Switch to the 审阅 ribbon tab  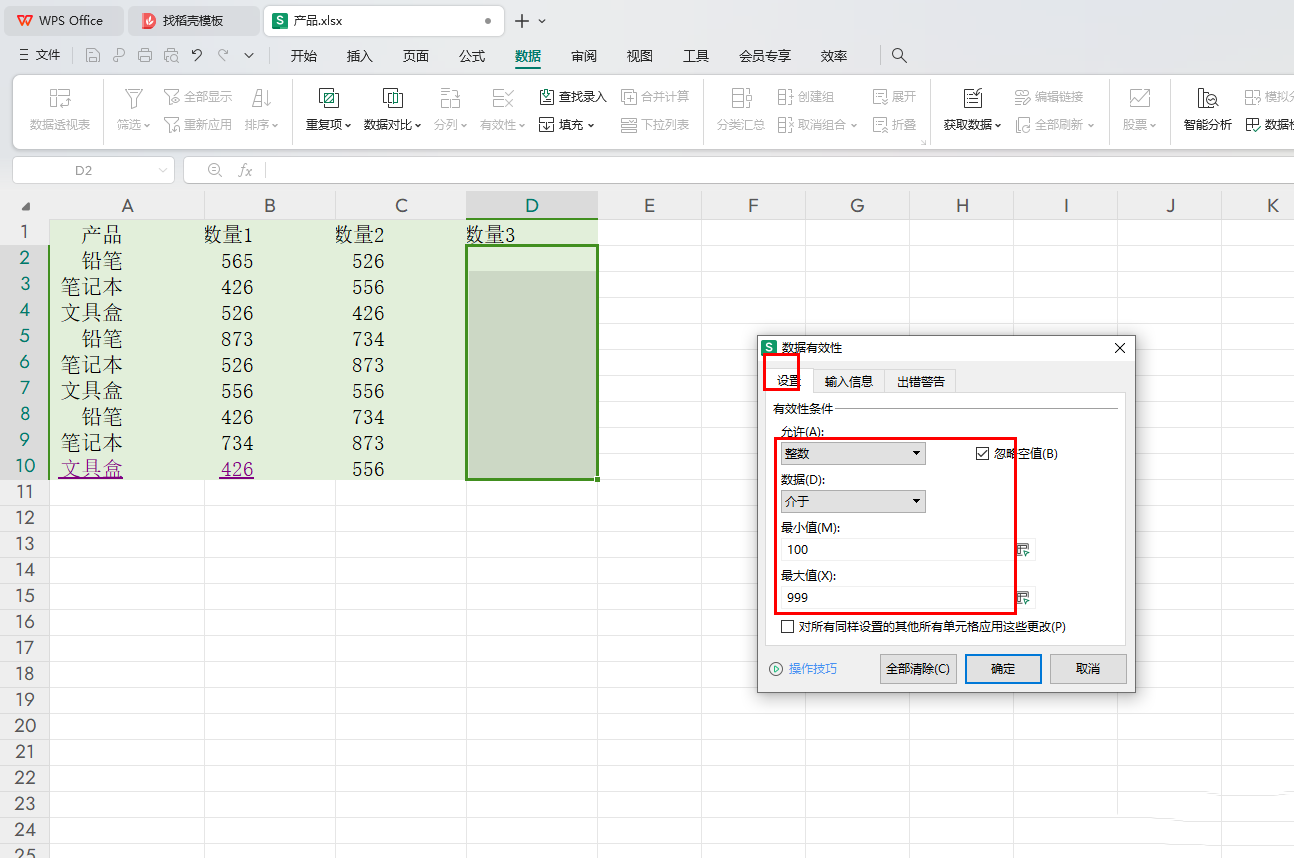click(x=584, y=56)
